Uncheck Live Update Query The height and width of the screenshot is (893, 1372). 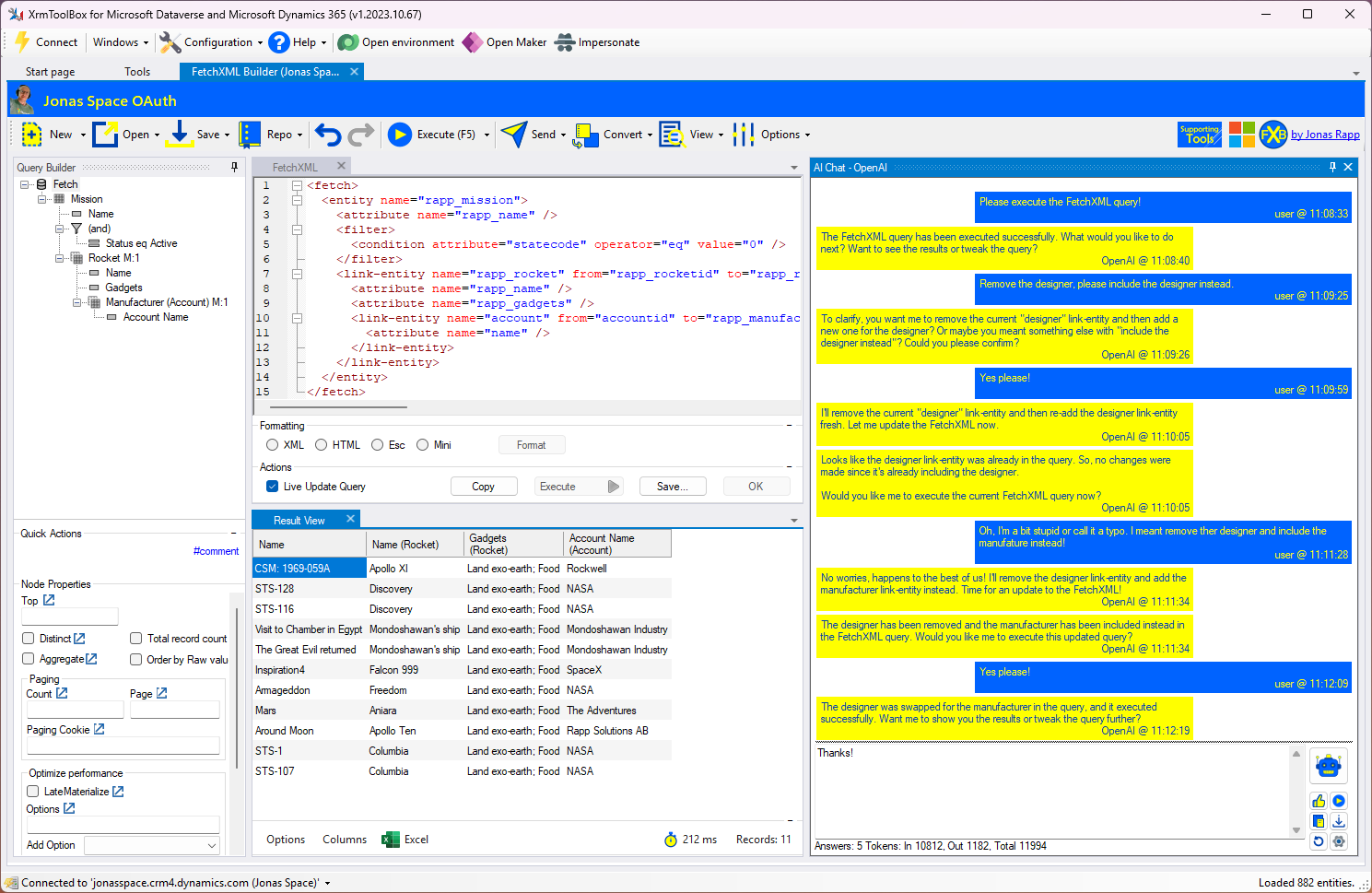coord(272,487)
